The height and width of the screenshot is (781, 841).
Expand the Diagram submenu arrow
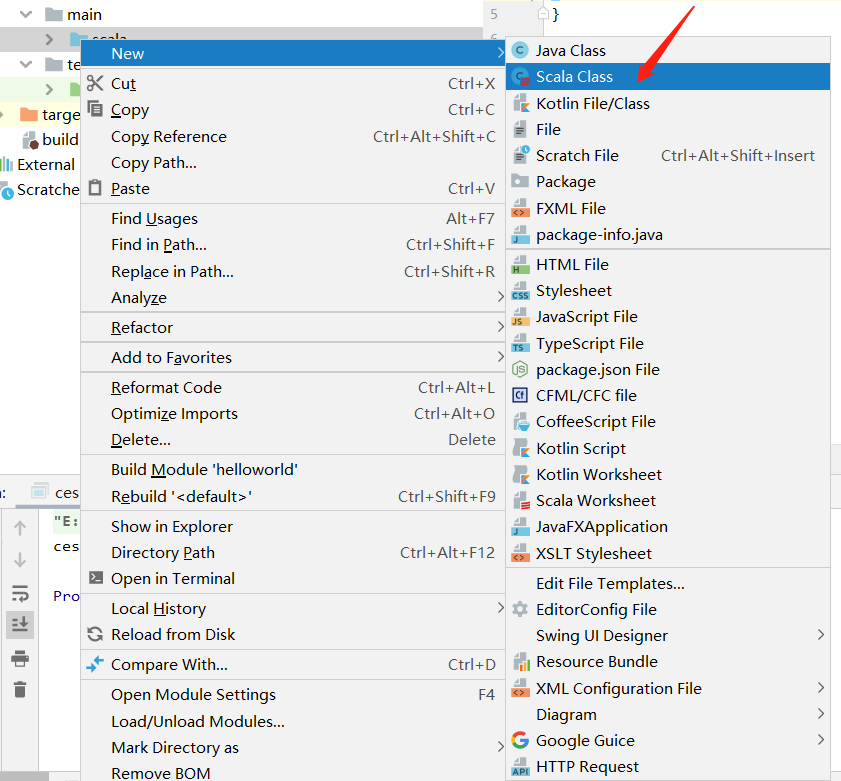[x=821, y=713]
